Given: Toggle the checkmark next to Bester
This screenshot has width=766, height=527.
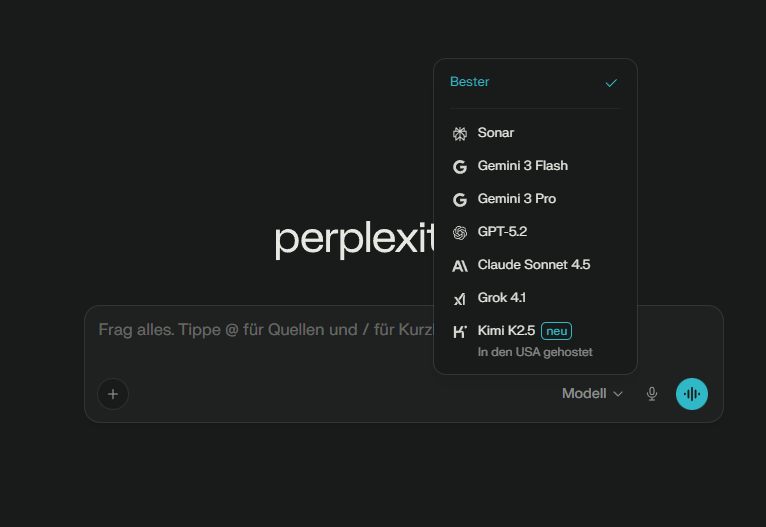Looking at the screenshot, I should click(x=611, y=82).
